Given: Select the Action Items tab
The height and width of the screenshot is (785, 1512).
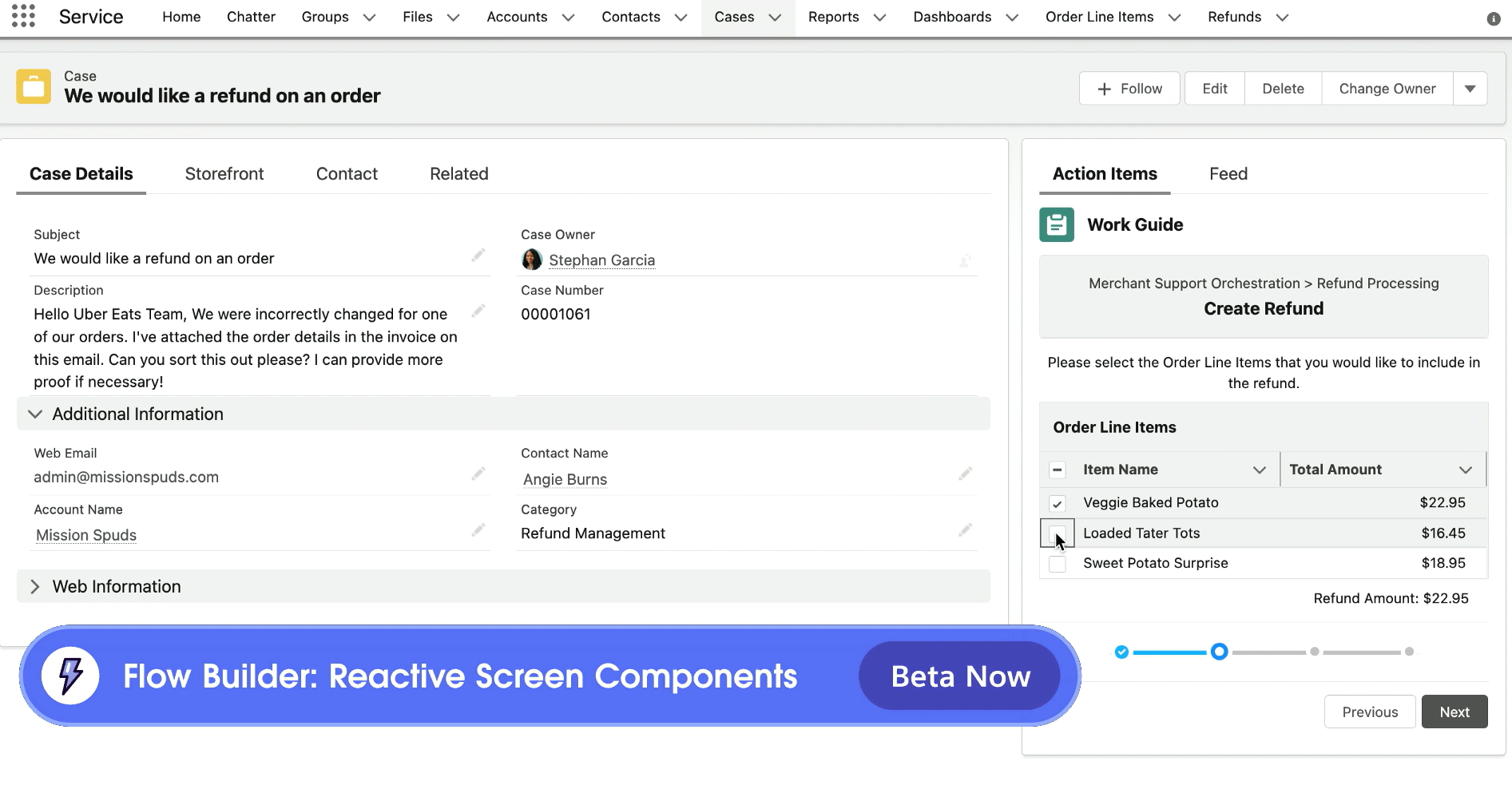Looking at the screenshot, I should pyautogui.click(x=1105, y=173).
